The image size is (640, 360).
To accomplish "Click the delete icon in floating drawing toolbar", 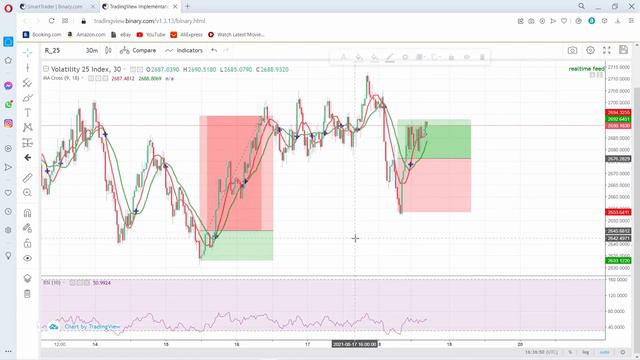I will click(x=482, y=58).
